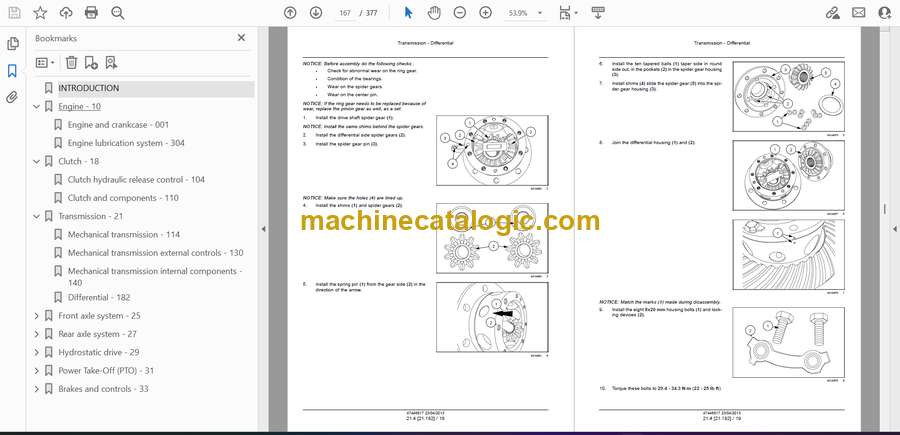Click the scrolling mode download icon

click(x=598, y=13)
